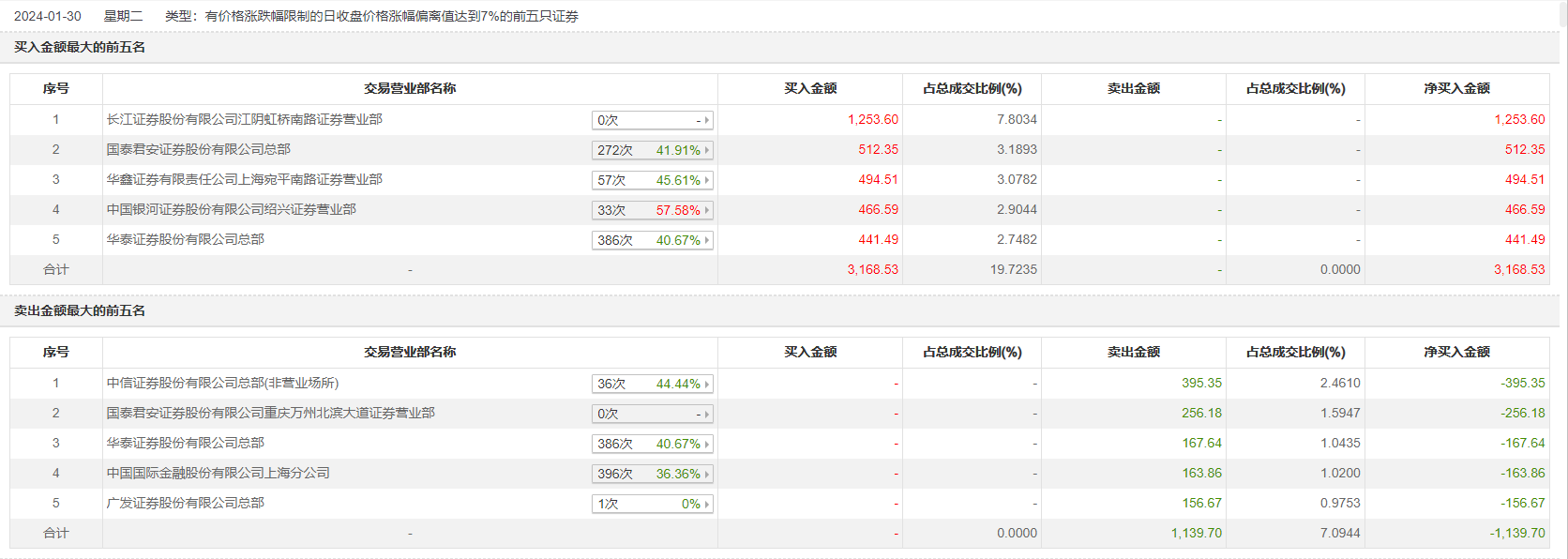Click 卖出金额 header in the sell table
1568x559 pixels.
point(1133,352)
